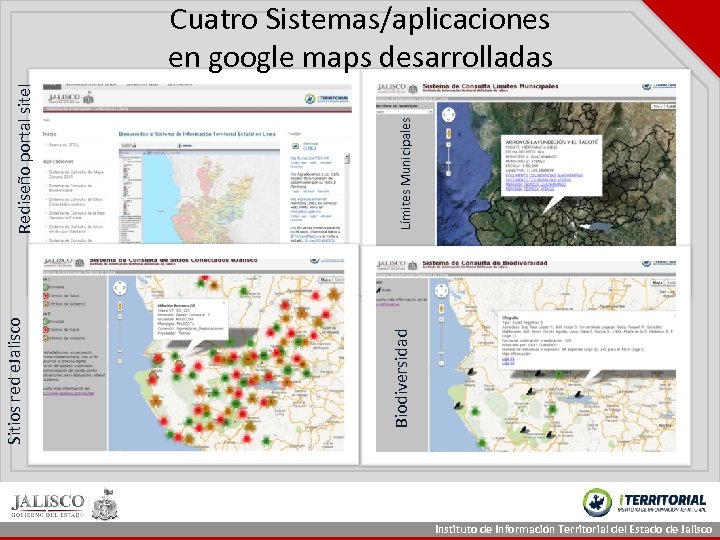Click the Jalisco logo in the Límites Municipales header
Image resolution: width=720 pixels, height=540 pixels.
[x=397, y=88]
